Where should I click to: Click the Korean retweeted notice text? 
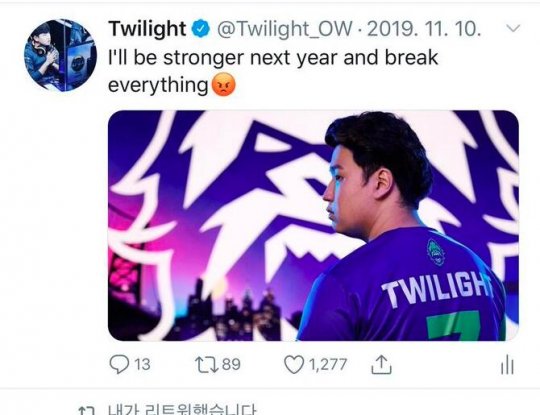tap(182, 410)
